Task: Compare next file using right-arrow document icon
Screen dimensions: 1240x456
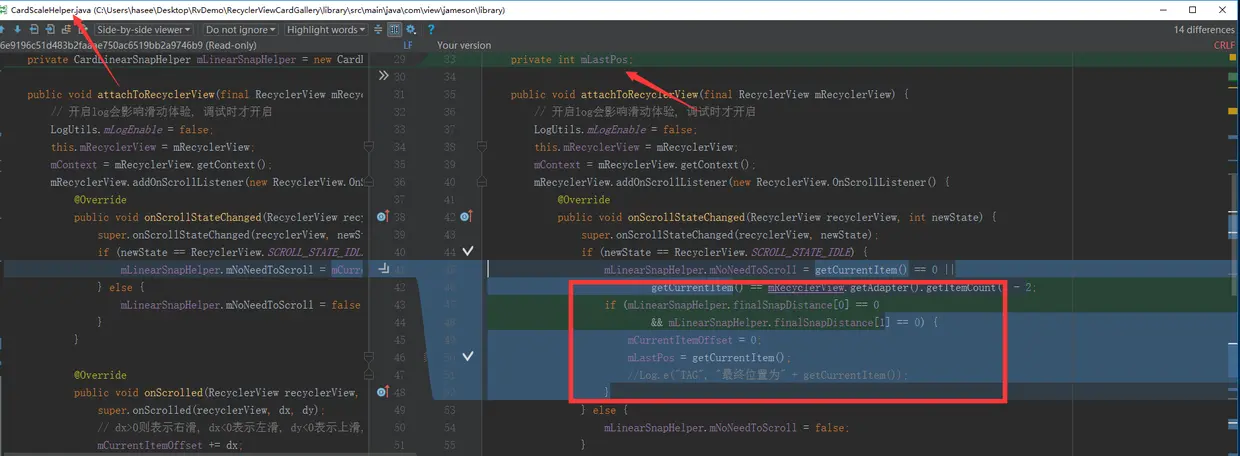Action: point(51,30)
